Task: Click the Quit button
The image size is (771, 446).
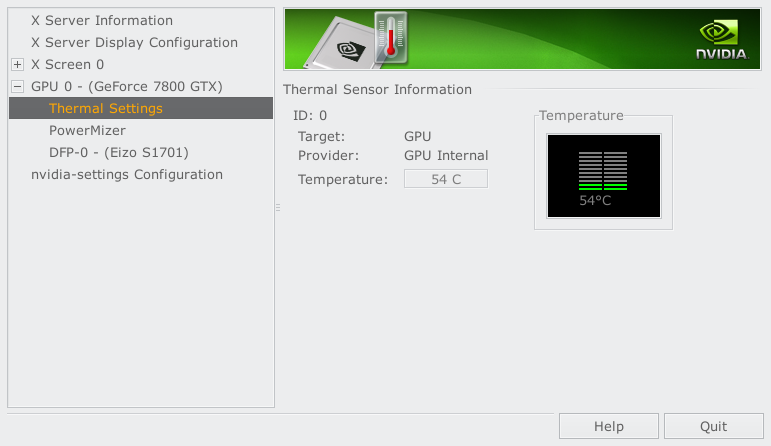Action: coord(713,426)
